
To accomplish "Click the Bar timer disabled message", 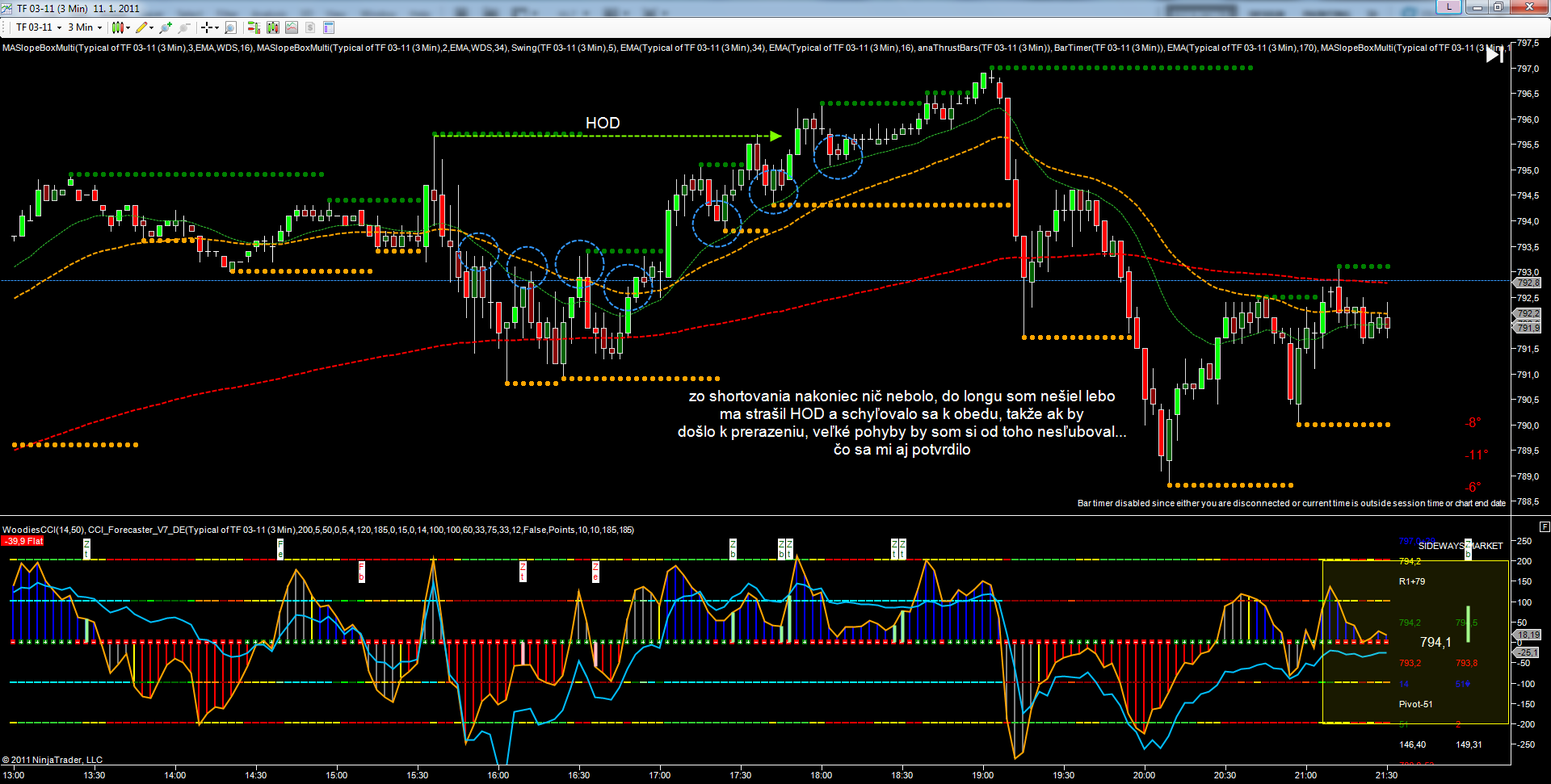I will point(1292,503).
